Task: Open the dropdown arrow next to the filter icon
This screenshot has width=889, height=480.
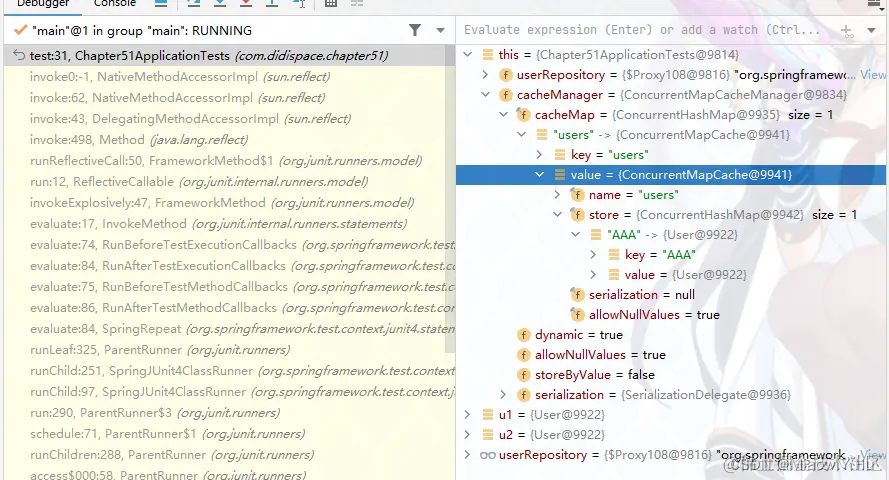Action: pyautogui.click(x=441, y=31)
